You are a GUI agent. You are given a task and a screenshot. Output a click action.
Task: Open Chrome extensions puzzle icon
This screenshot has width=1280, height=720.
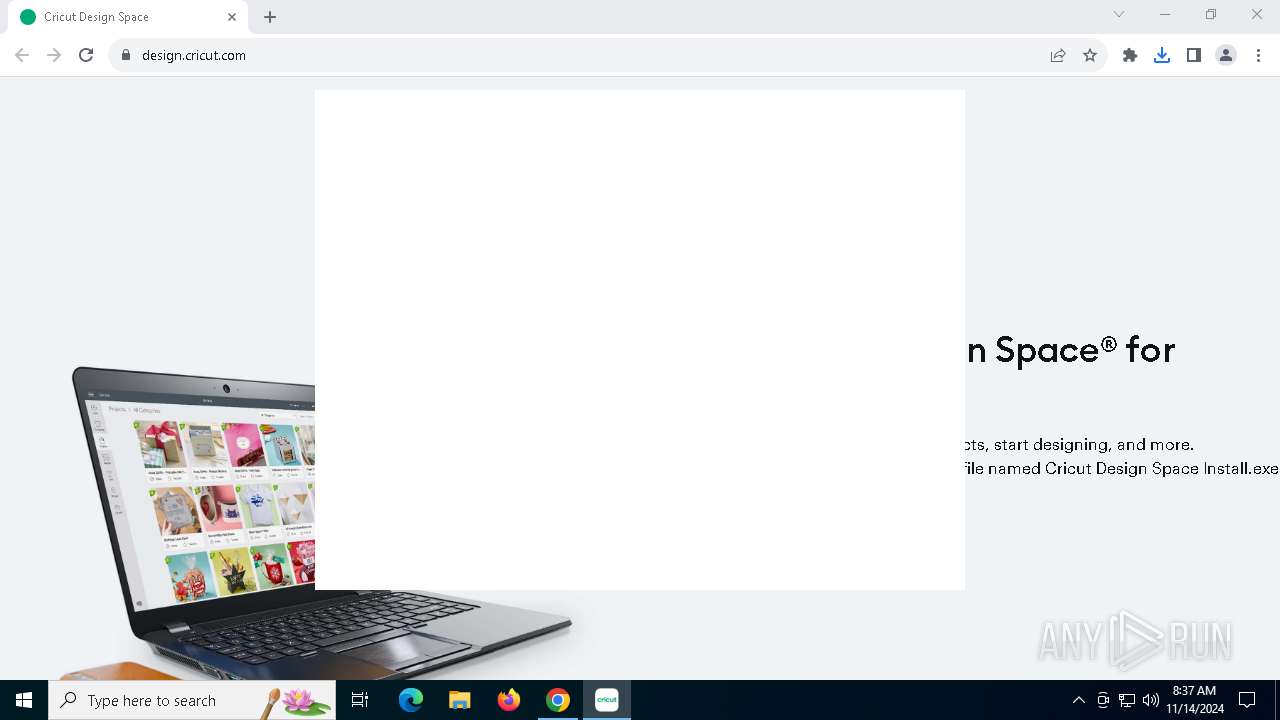pos(1130,55)
